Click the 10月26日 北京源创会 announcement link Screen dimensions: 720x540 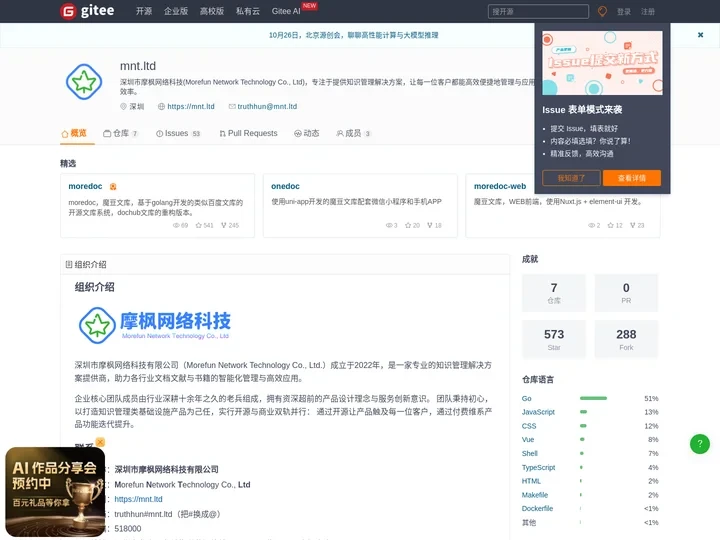[354, 35]
